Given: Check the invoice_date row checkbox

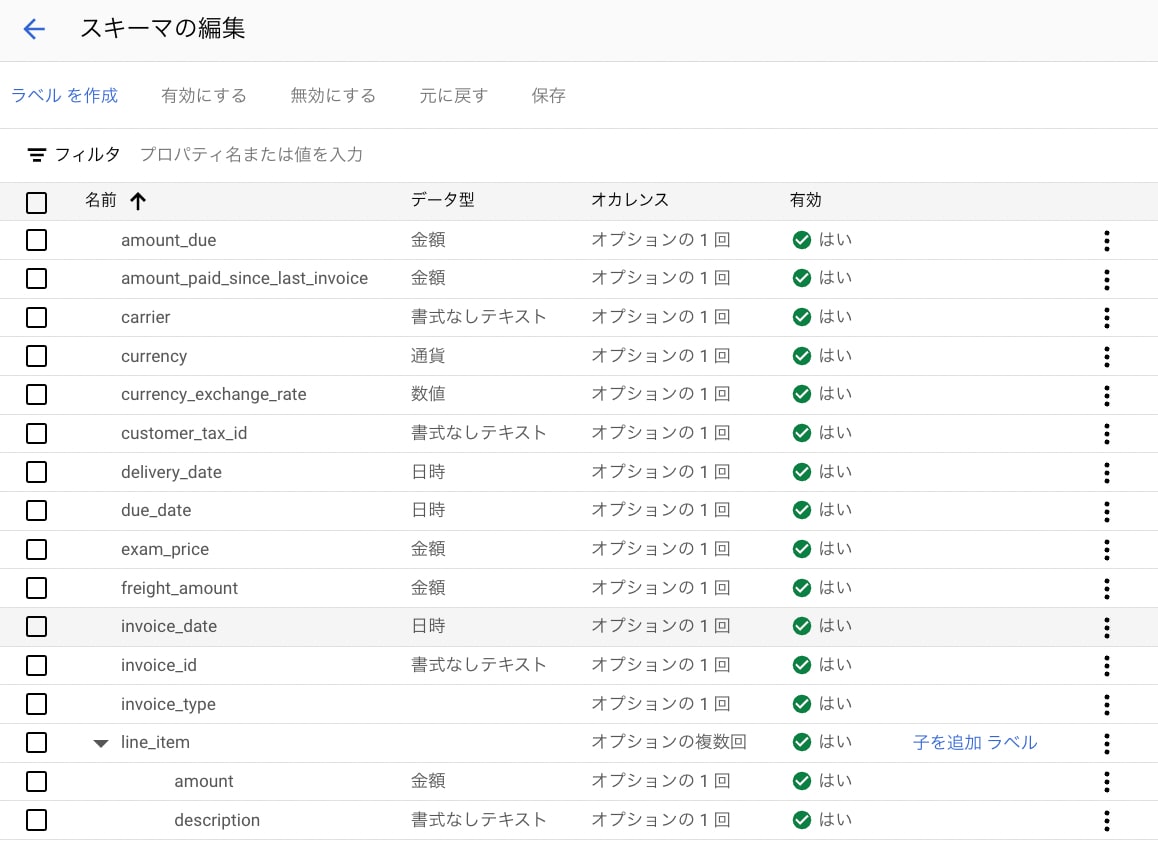Looking at the screenshot, I should (x=36, y=627).
